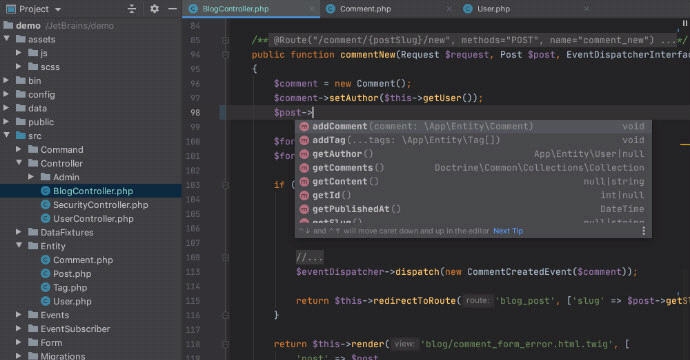
Task: Expand the DataFixtures folder
Action: [x=18, y=232]
